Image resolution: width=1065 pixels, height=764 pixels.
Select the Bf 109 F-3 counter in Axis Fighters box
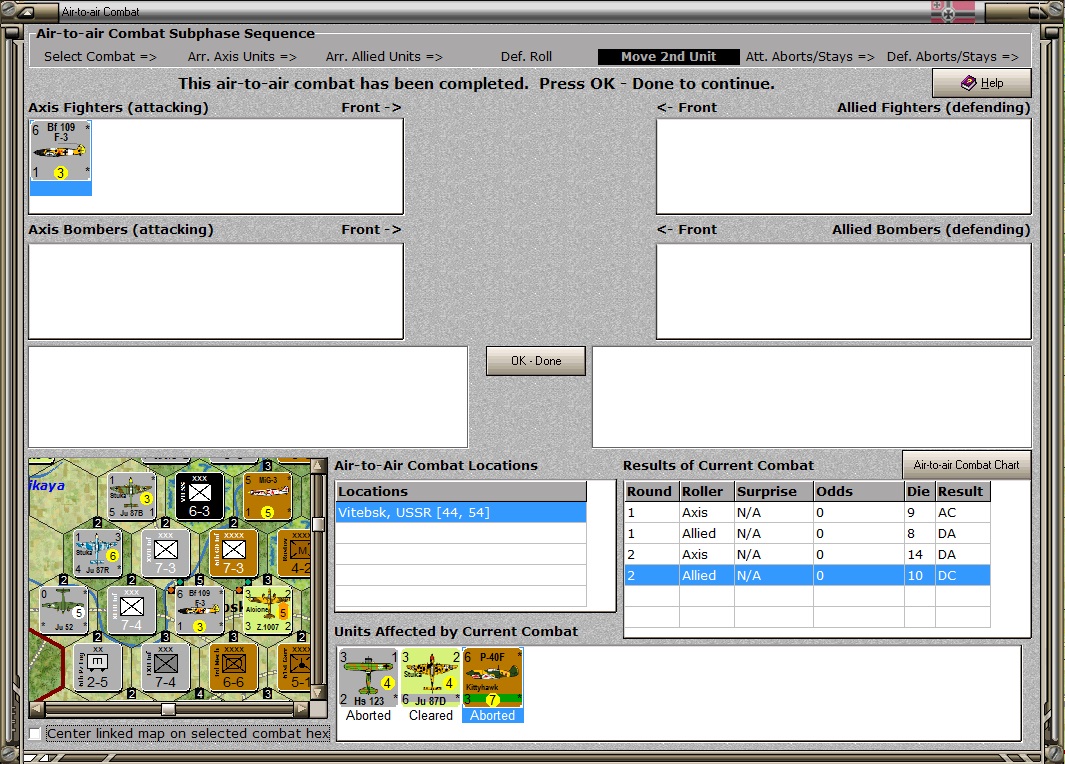pos(60,151)
